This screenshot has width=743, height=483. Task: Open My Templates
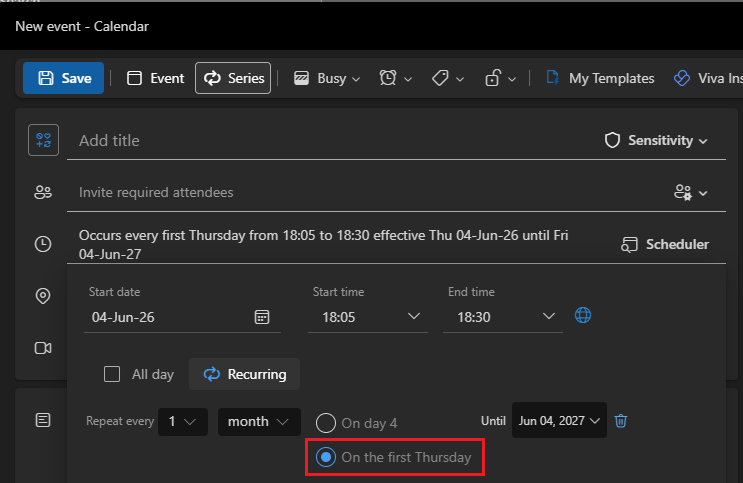[x=600, y=78]
